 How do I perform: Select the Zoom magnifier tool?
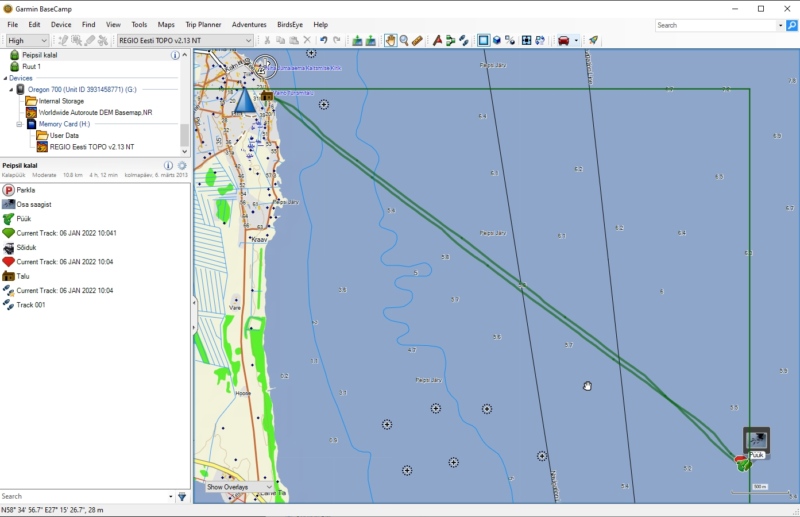click(404, 40)
